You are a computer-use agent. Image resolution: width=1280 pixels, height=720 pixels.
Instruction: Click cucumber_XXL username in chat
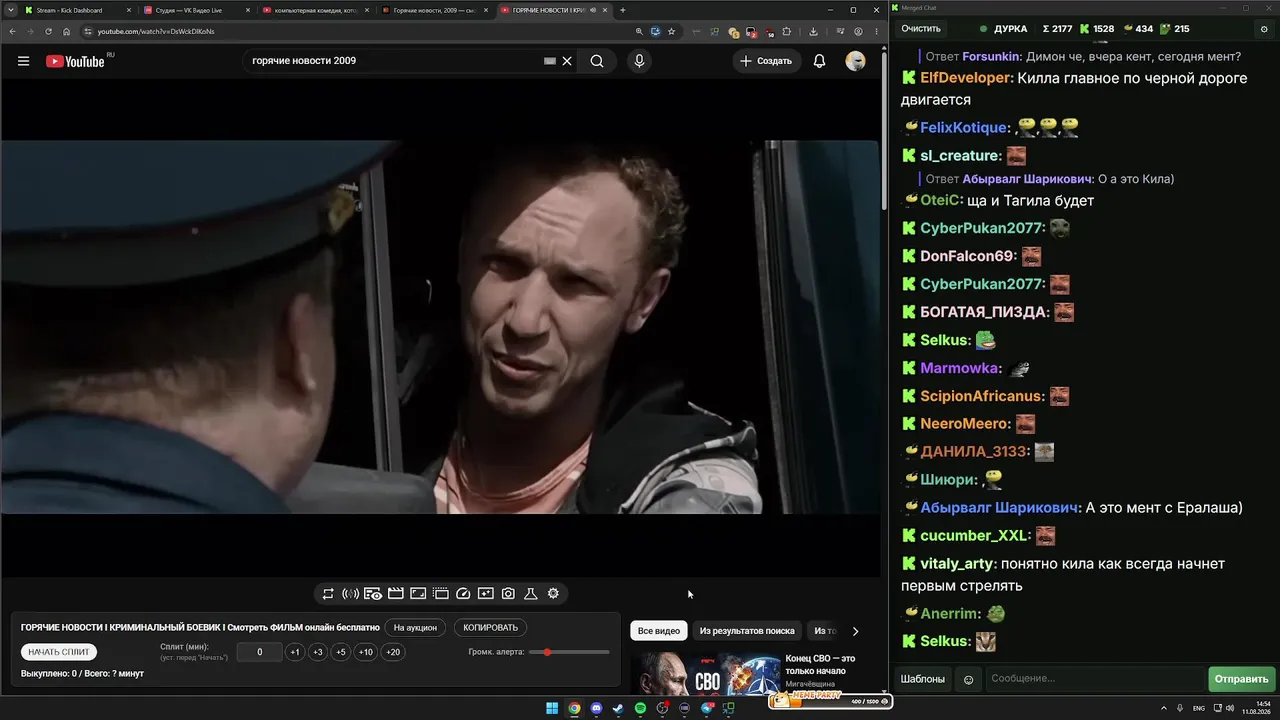coord(975,536)
